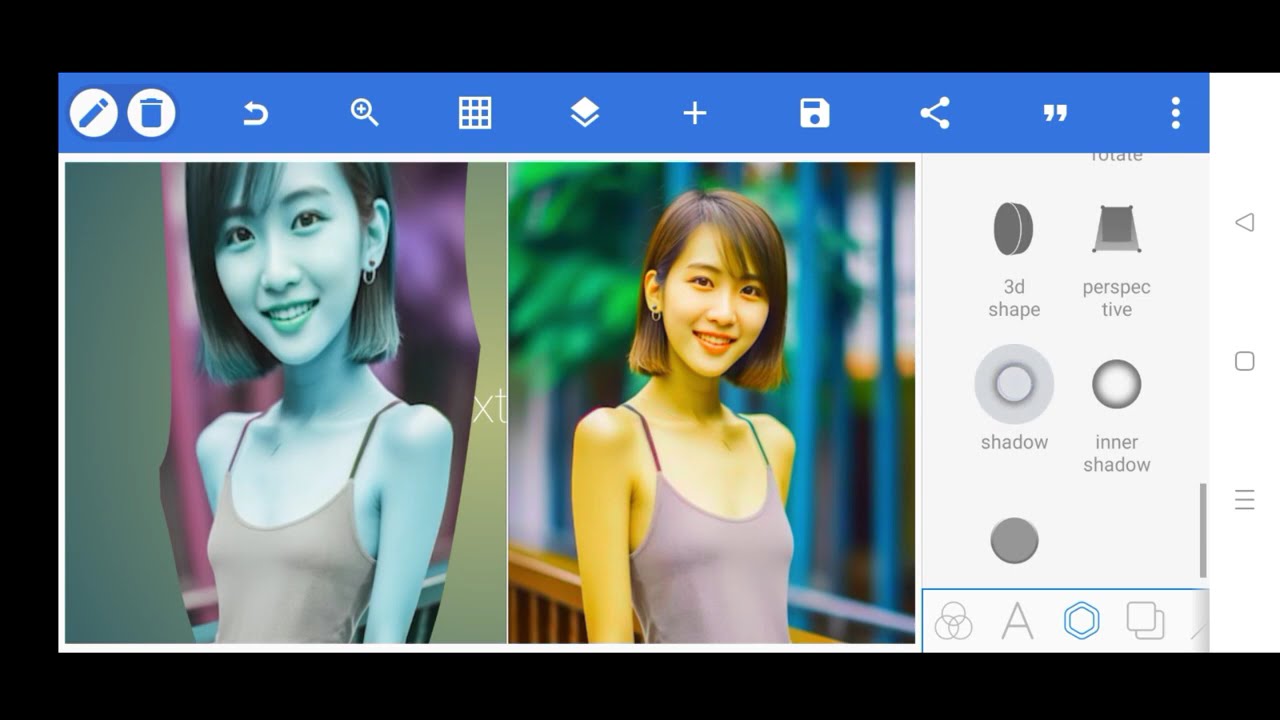
Task: Select the teal-tinted left photo
Action: pos(286,403)
